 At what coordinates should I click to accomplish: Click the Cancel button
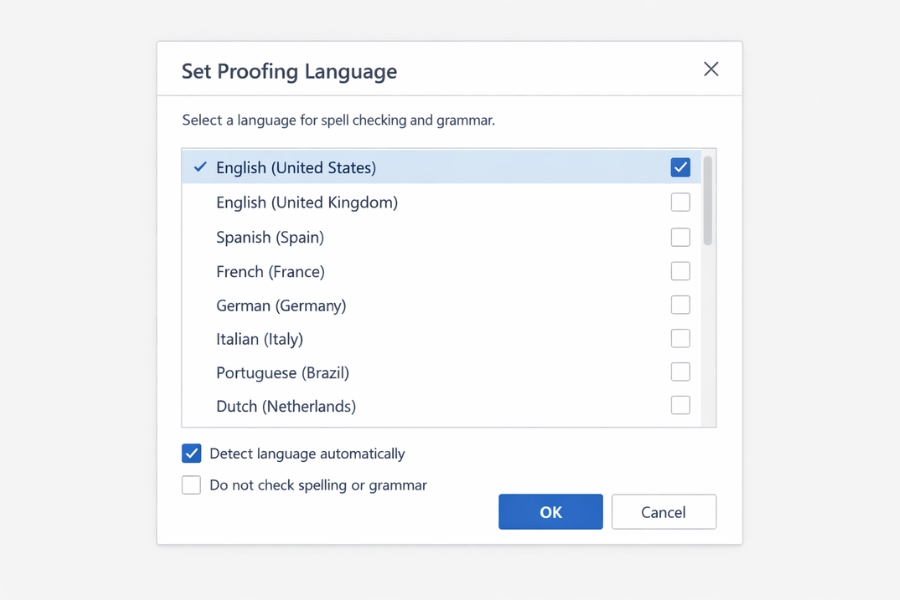pyautogui.click(x=663, y=512)
